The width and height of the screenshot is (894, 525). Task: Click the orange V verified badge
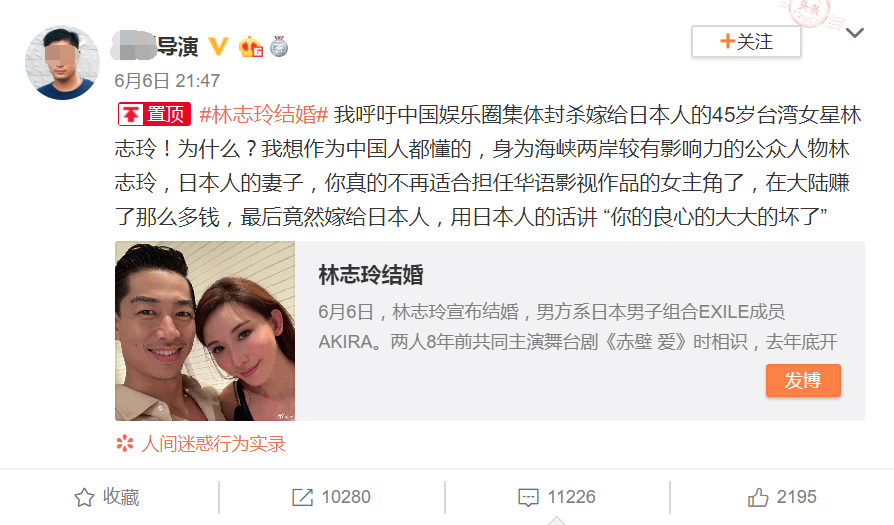pos(219,46)
